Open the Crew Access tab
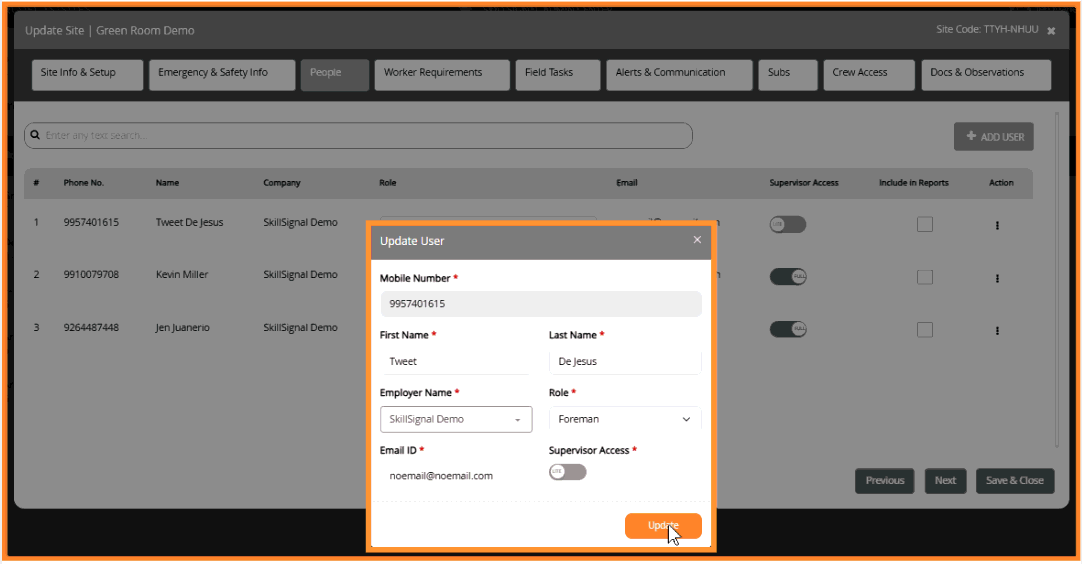This screenshot has height=564, width=1082. (x=869, y=75)
